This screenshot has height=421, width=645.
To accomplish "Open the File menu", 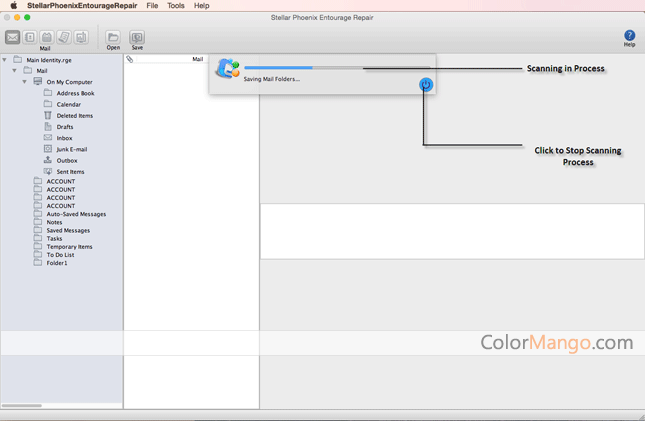I will 152,5.
